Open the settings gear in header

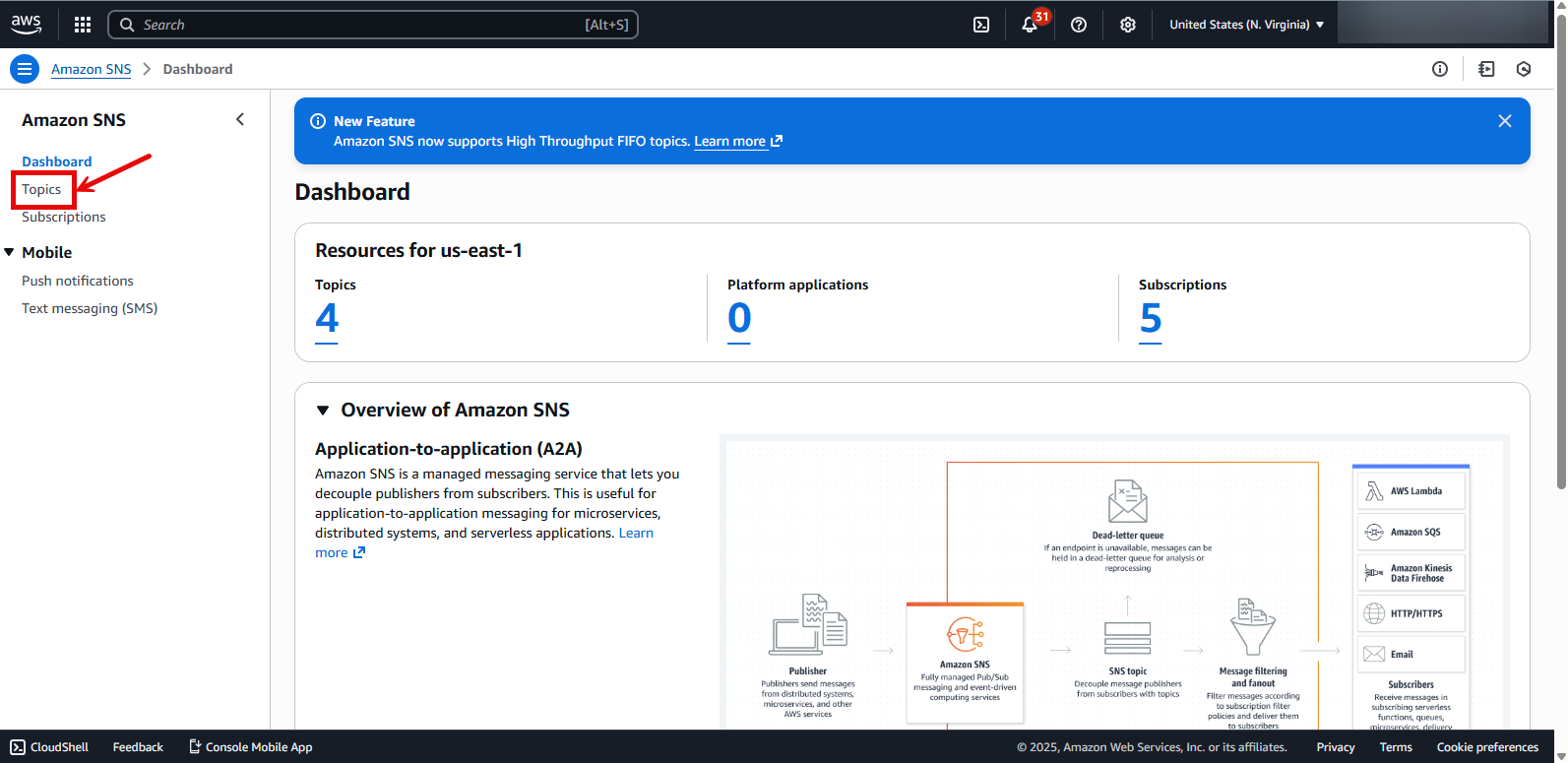pos(1128,25)
